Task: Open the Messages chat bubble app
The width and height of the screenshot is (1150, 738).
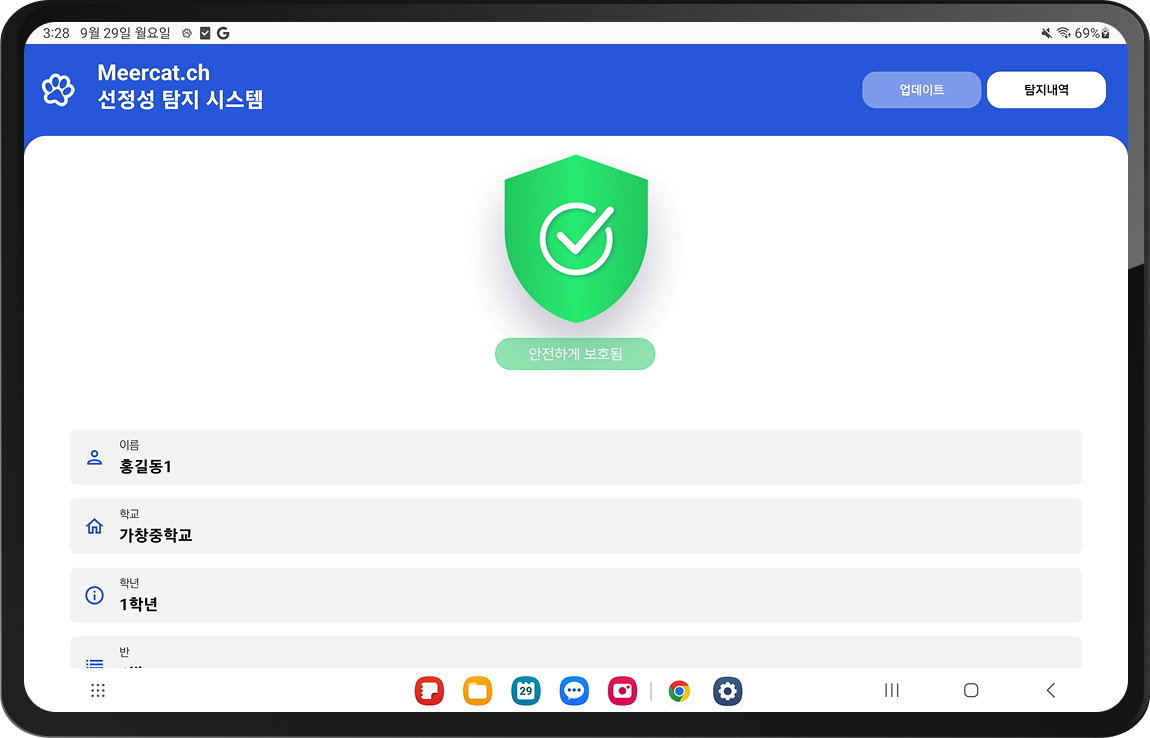Action: 574,691
